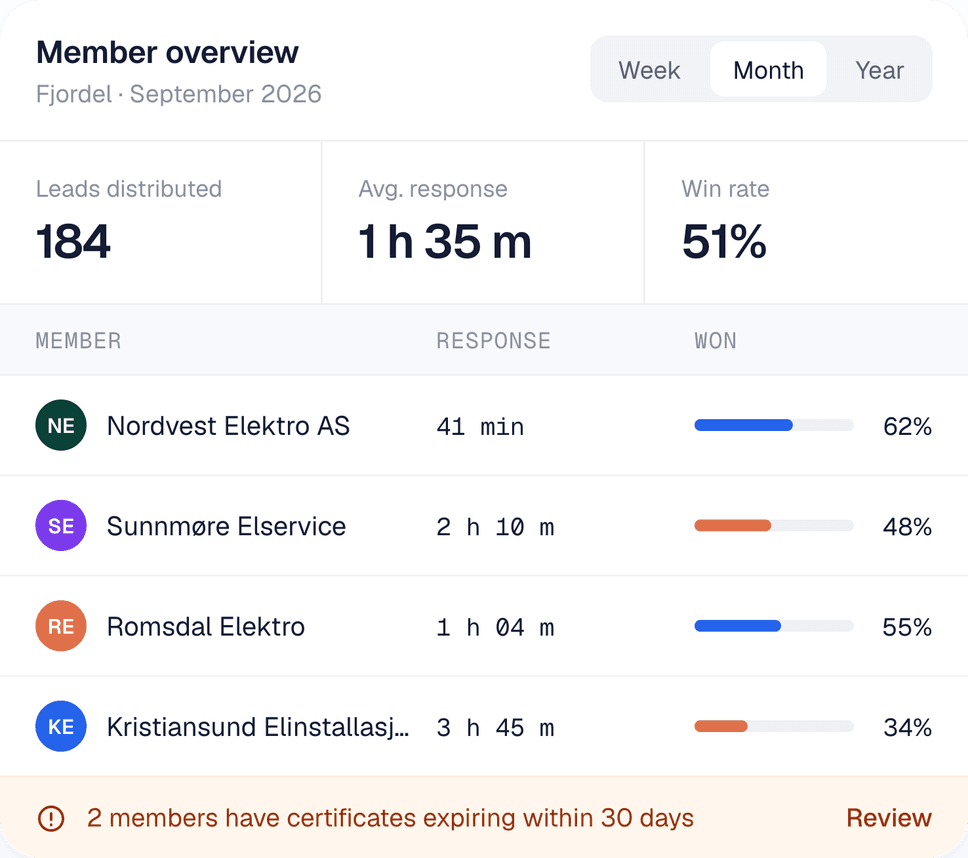This screenshot has height=858, width=968.
Task: Sort by the RESPONSE column header
Action: tap(493, 341)
